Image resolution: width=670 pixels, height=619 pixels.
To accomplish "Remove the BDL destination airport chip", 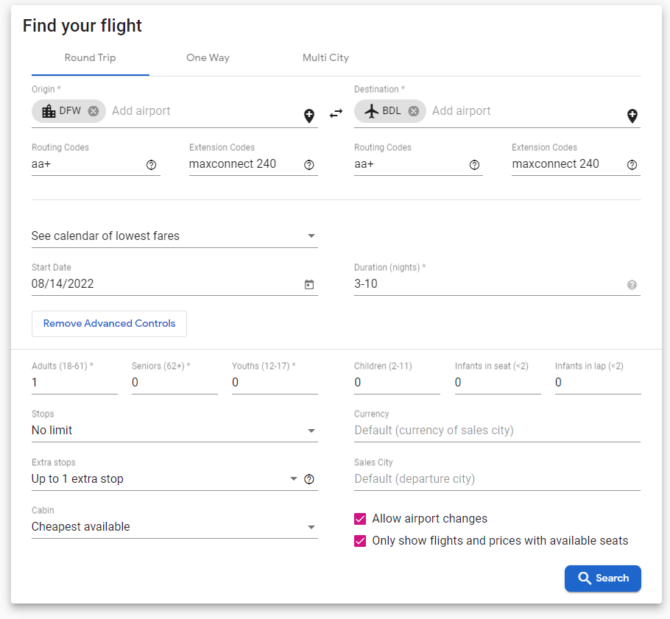I will point(413,111).
